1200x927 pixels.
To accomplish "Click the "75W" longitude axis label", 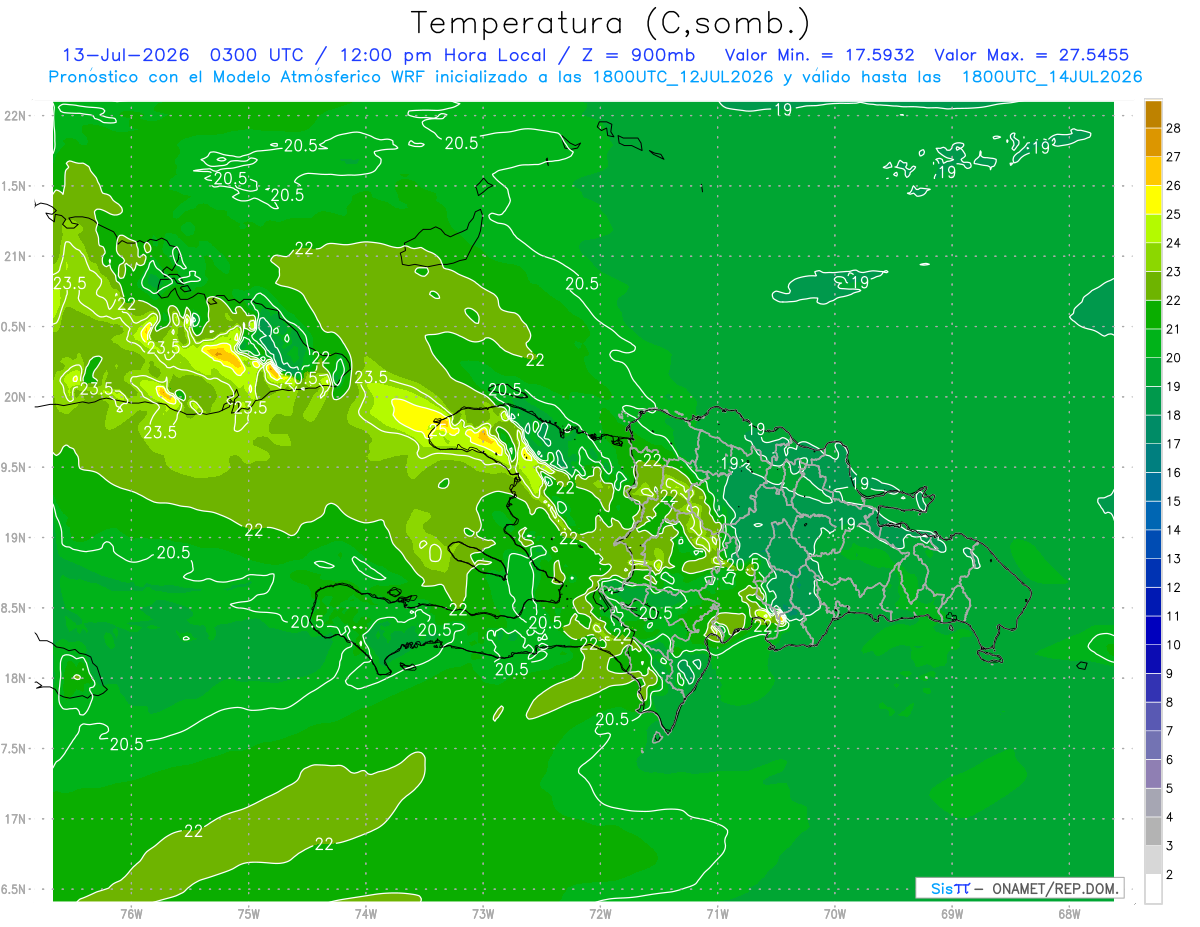I will (x=249, y=913).
